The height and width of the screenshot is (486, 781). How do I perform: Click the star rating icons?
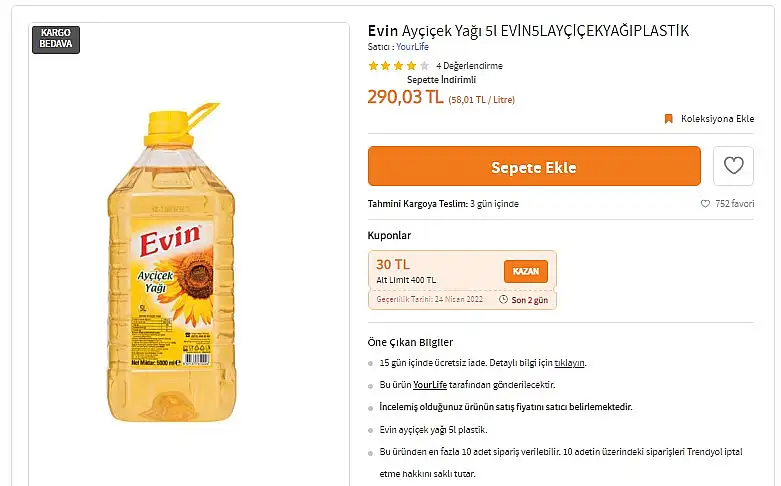[398, 66]
